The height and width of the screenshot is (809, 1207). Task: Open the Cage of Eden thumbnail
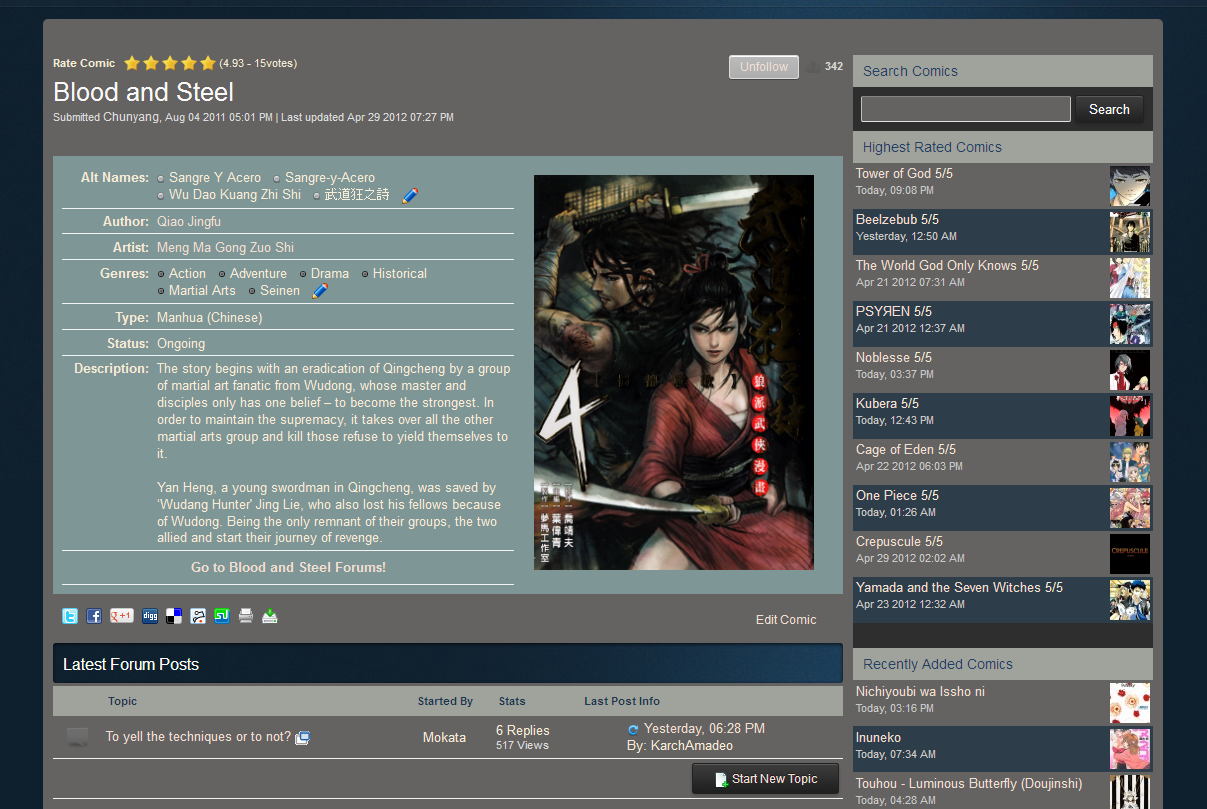(1130, 462)
